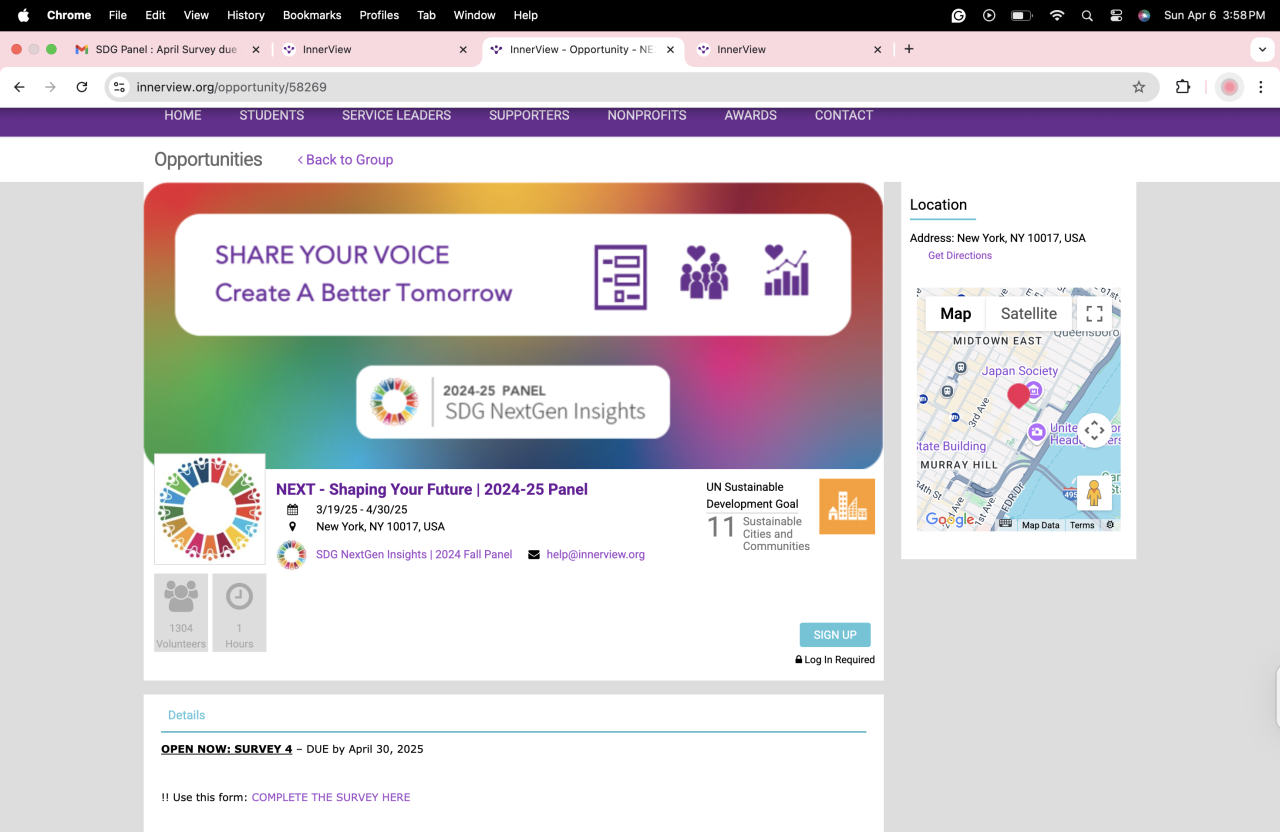Viewport: 1280px width, 832px height.
Task: Open the Profiles menu
Action: pos(379,15)
